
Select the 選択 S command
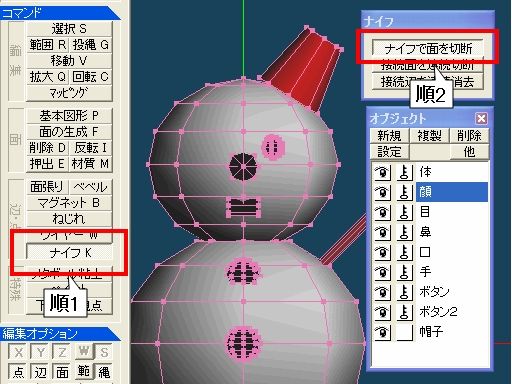coord(69,29)
